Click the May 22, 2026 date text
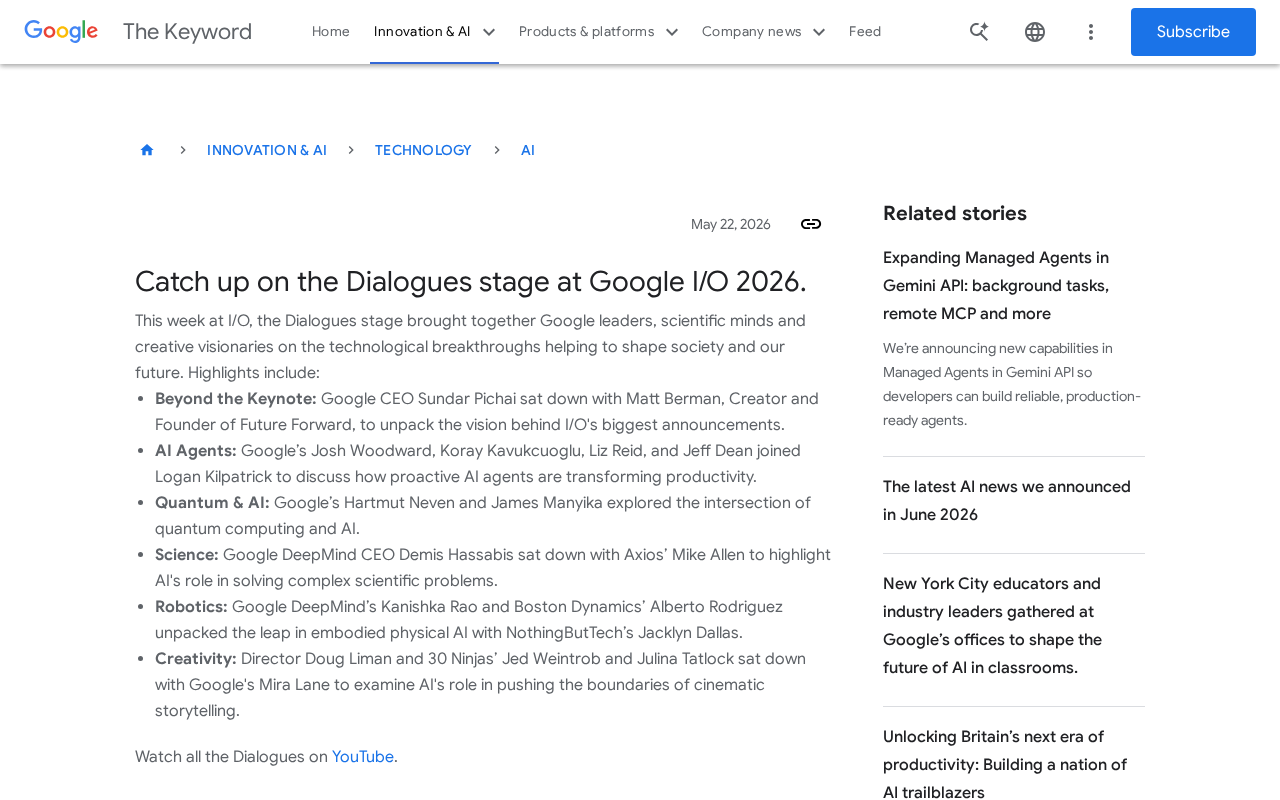 [x=731, y=224]
